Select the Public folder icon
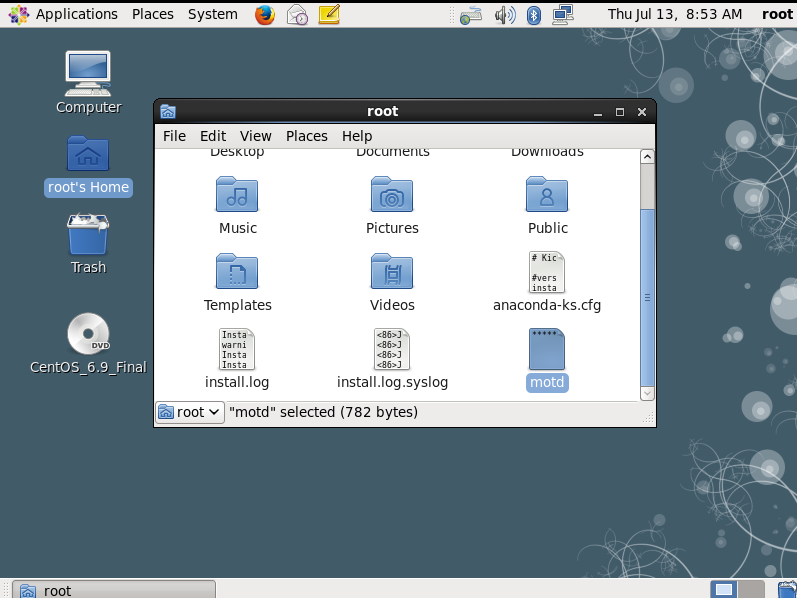This screenshot has width=797, height=598. [x=547, y=194]
